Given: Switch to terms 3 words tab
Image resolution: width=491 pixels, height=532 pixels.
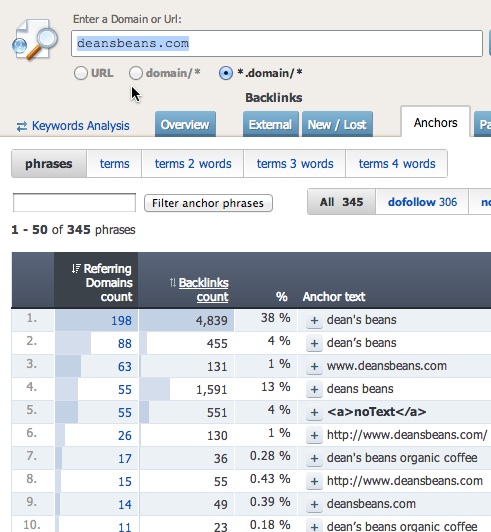Looking at the screenshot, I should tap(295, 164).
